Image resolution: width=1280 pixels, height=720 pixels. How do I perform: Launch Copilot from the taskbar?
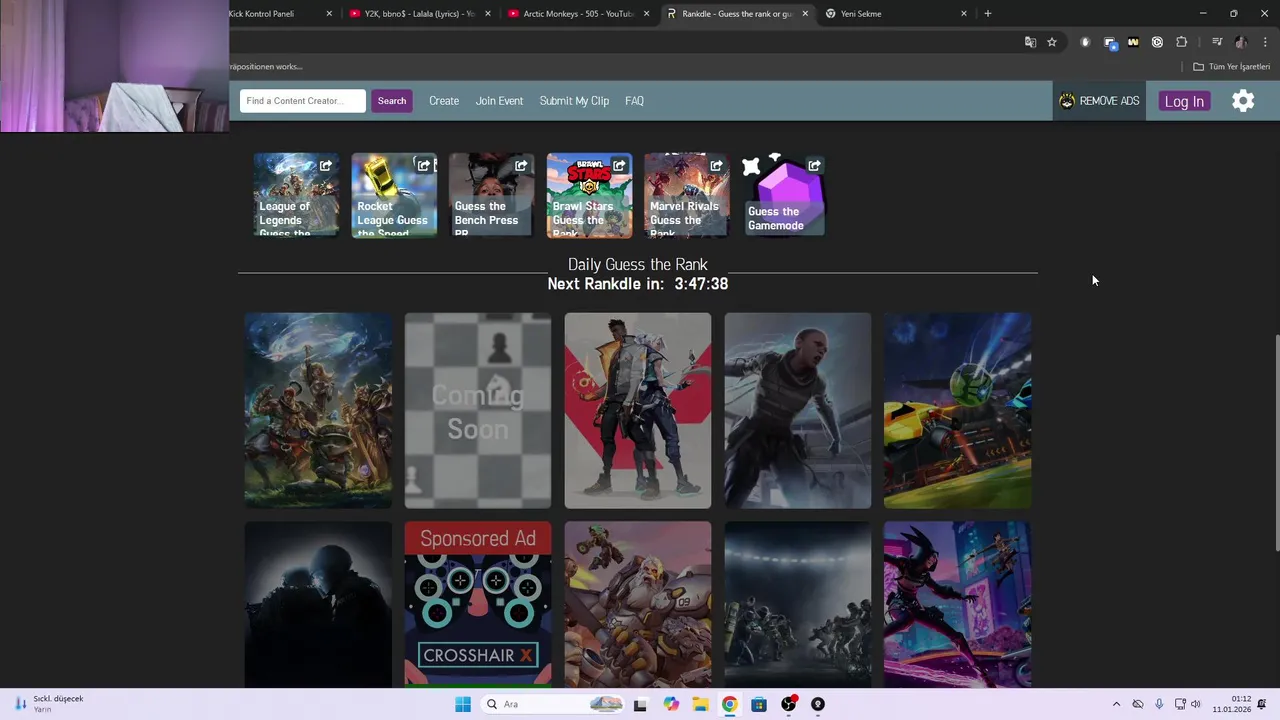[x=671, y=704]
